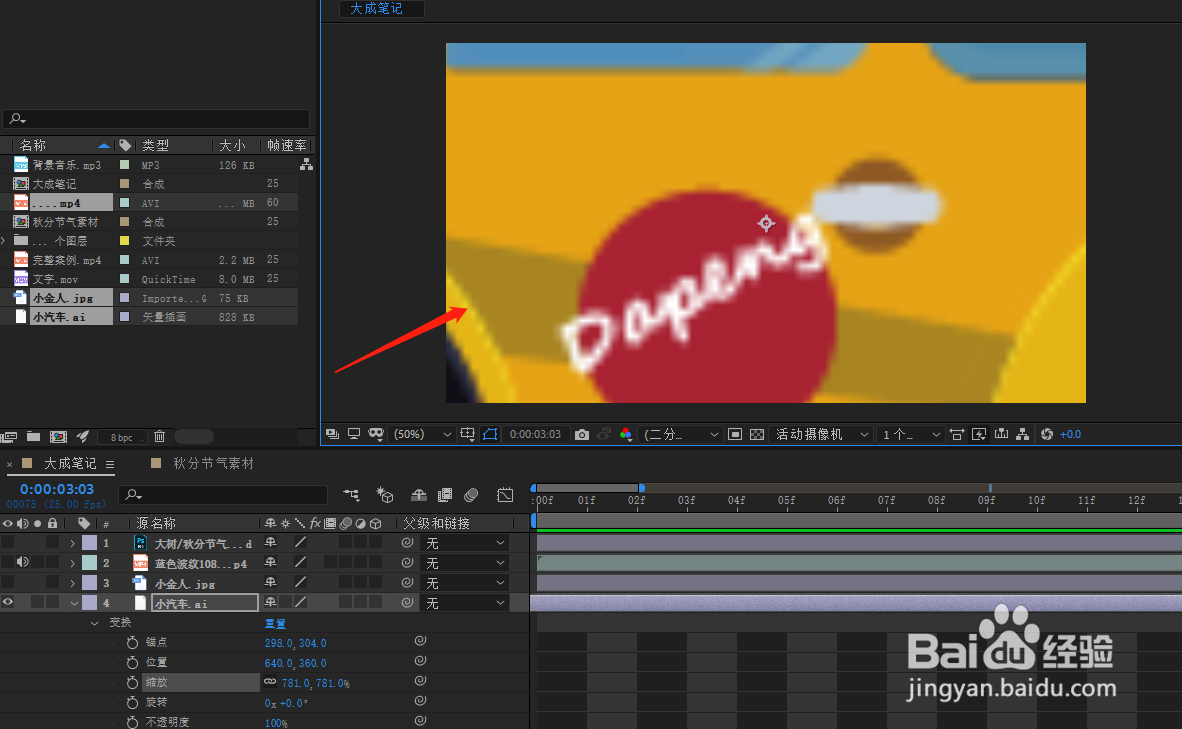Collapse layer 4 小汽车.ai properties
Image resolution: width=1182 pixels, height=729 pixels.
tap(74, 603)
